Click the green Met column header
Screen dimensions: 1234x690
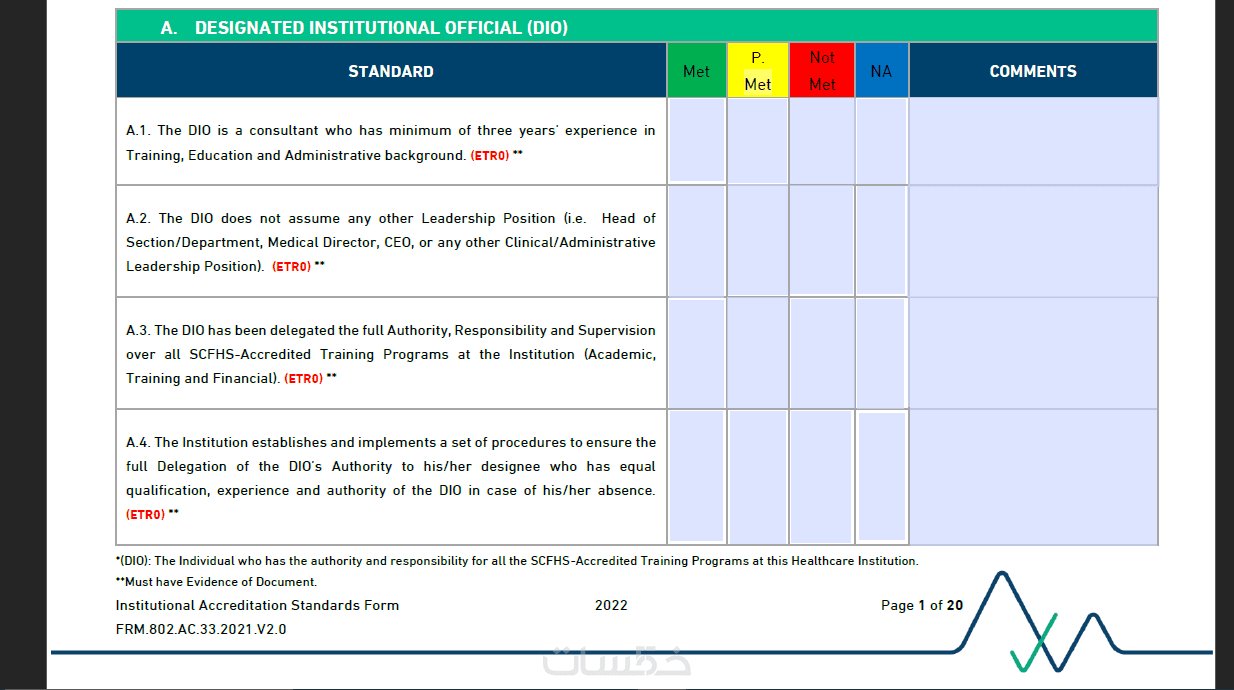(697, 70)
